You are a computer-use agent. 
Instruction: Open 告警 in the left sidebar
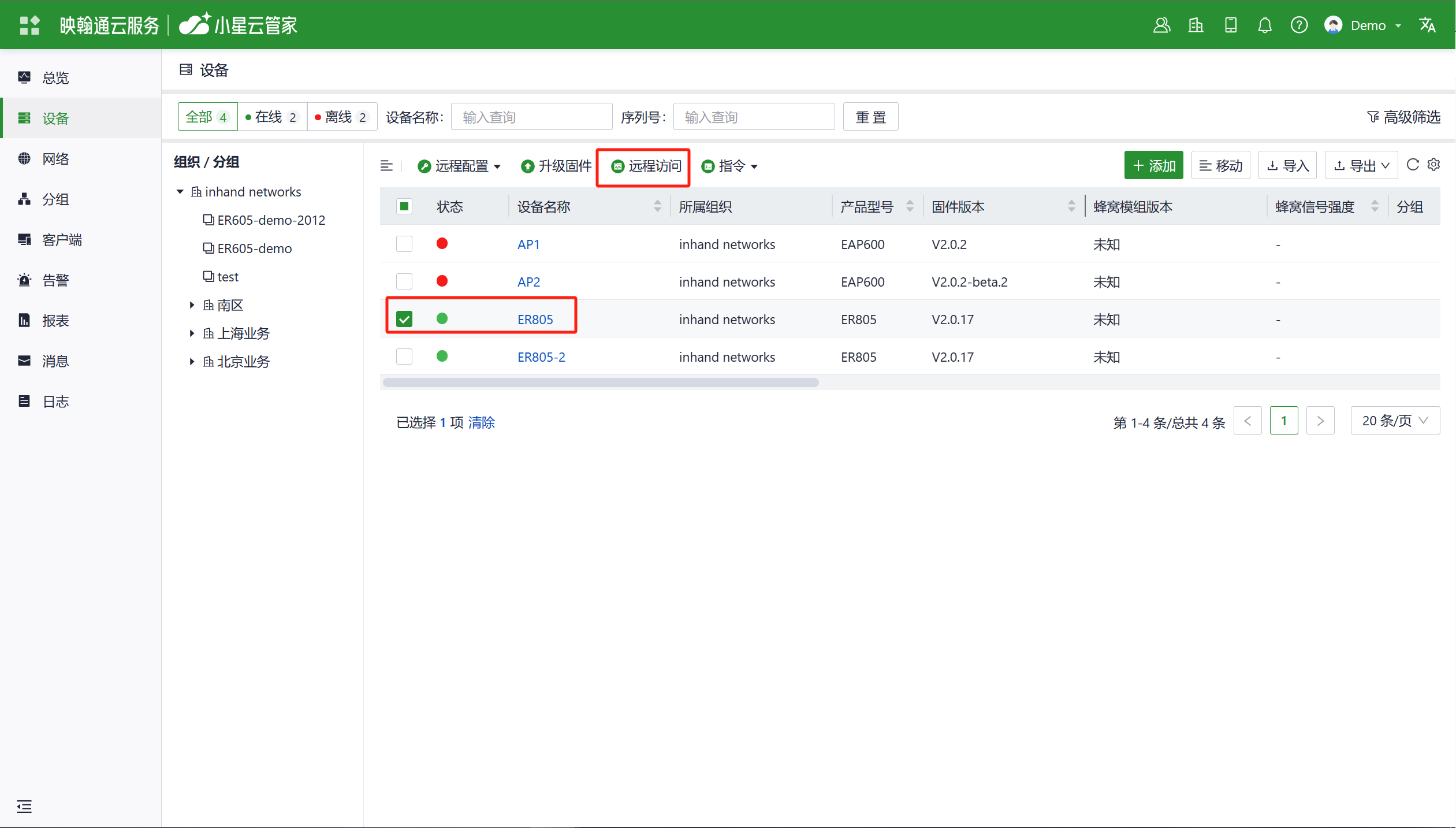click(55, 280)
